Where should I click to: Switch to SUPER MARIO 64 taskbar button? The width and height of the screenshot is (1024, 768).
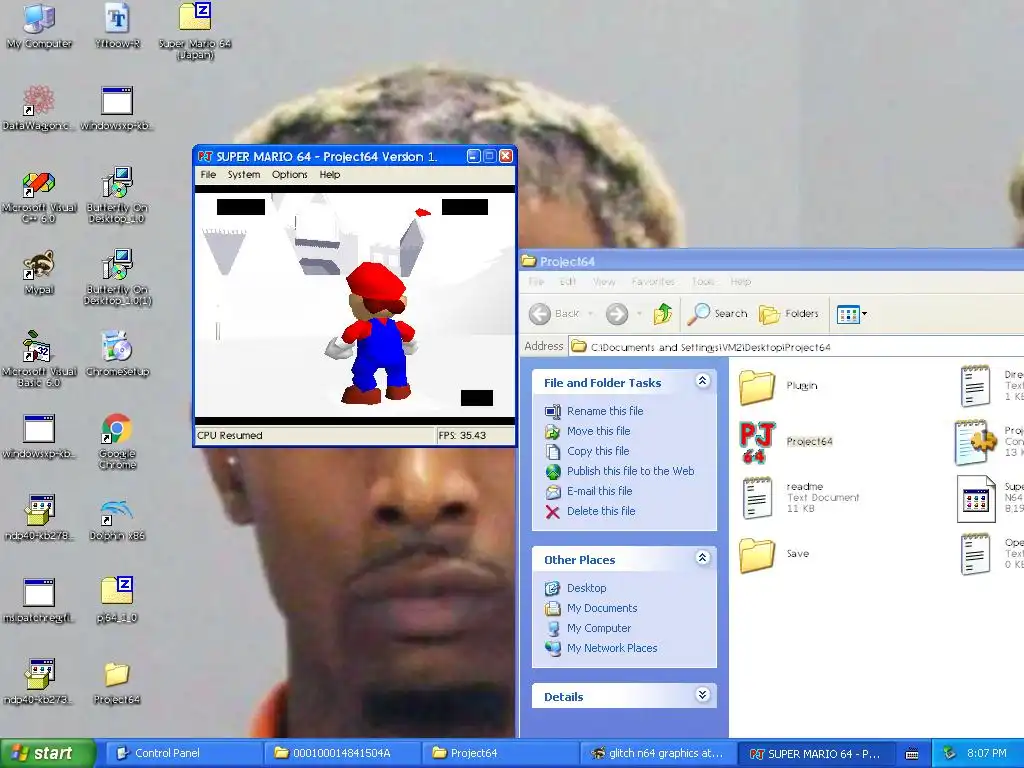tap(817, 754)
